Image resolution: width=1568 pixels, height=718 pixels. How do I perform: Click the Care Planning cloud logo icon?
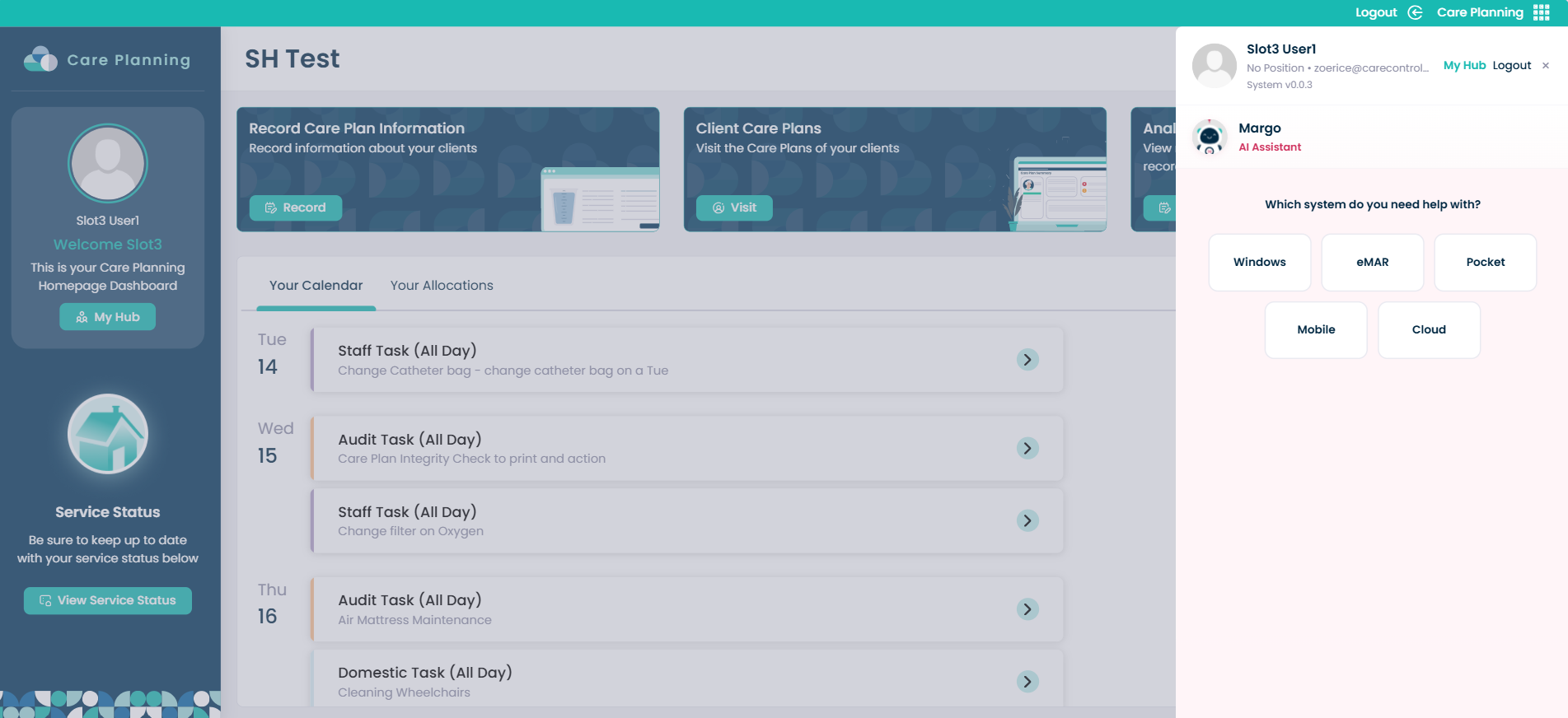tap(40, 59)
